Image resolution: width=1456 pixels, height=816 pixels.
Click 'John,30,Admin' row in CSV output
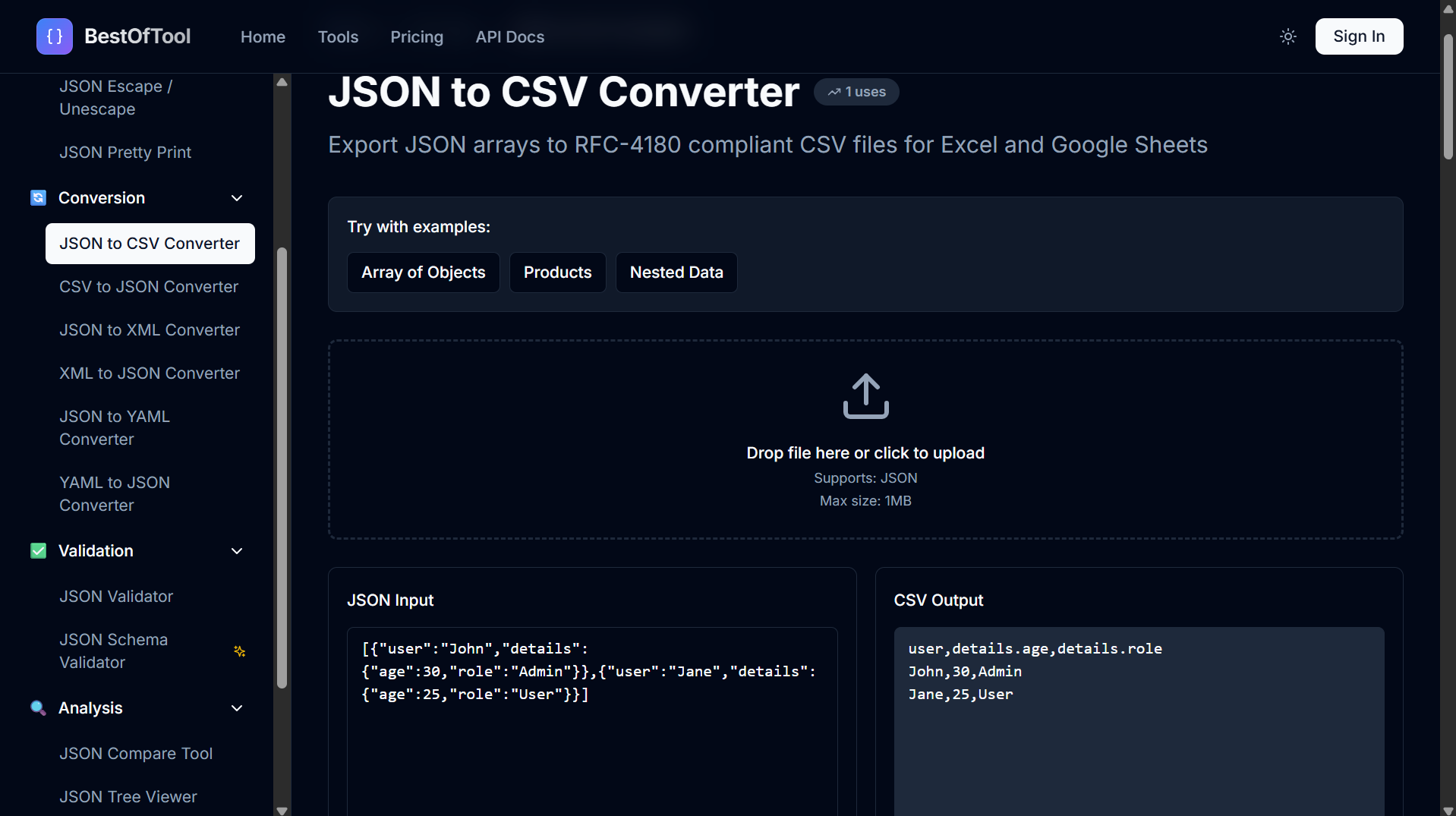point(965,672)
